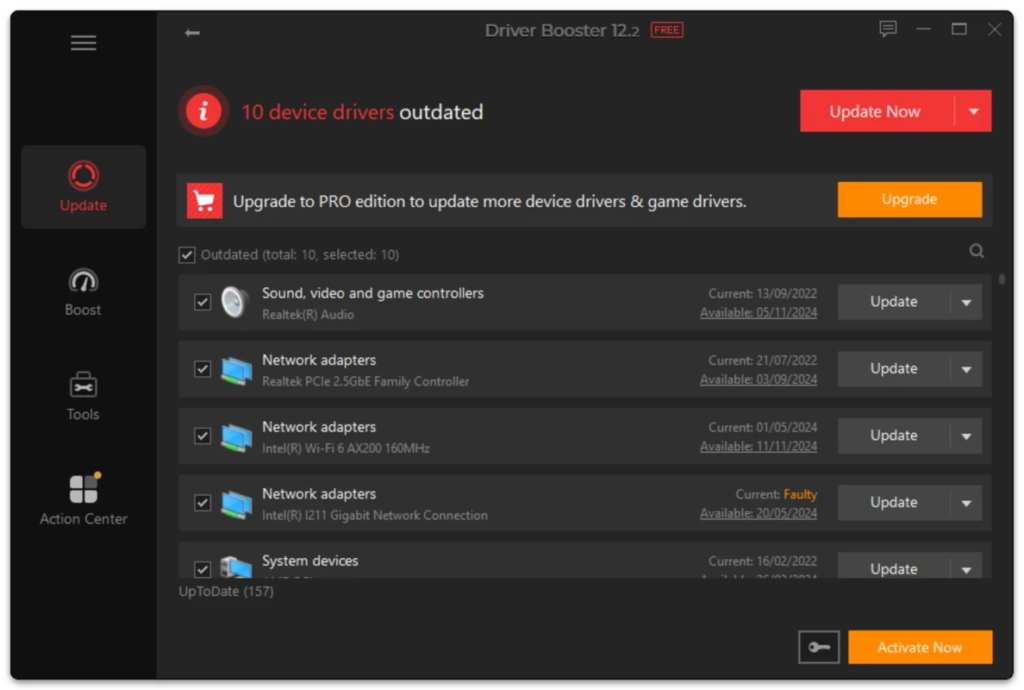Image resolution: width=1024 pixels, height=690 pixels.
Task: Click the license key icon button
Action: point(819,648)
